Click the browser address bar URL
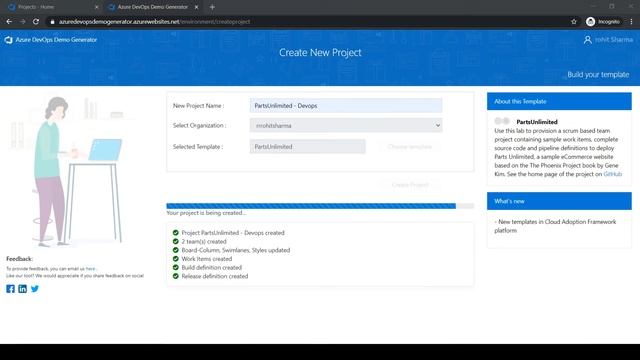Screen dimensions: 640x360 154,22
